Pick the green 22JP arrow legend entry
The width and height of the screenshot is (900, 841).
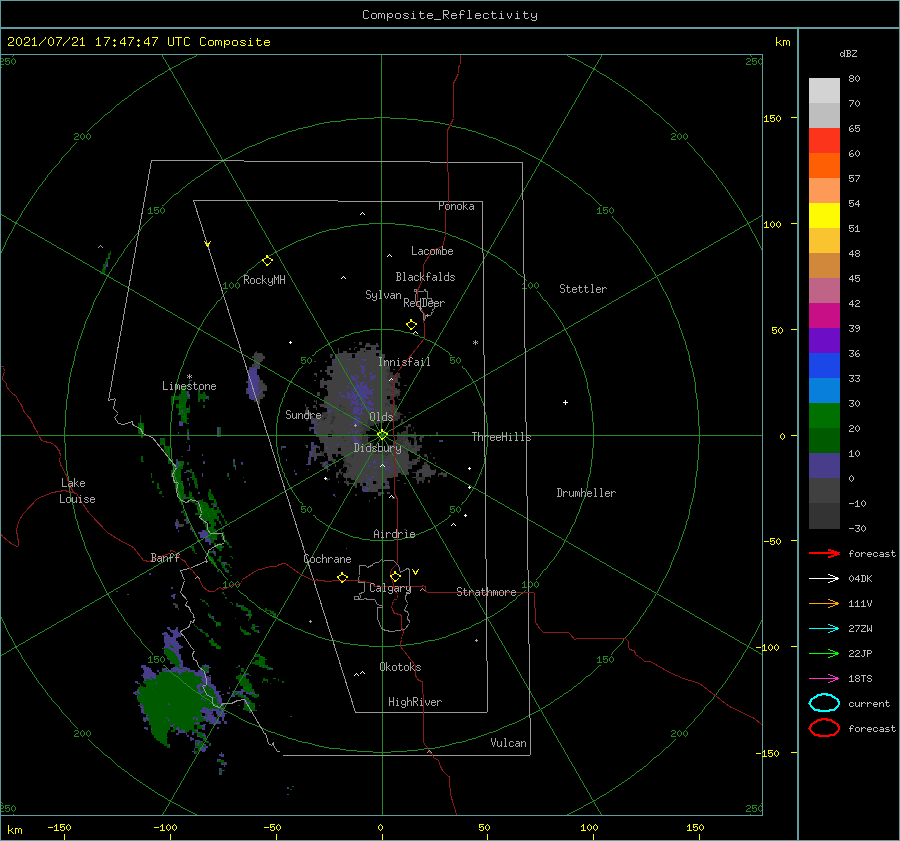(x=824, y=653)
